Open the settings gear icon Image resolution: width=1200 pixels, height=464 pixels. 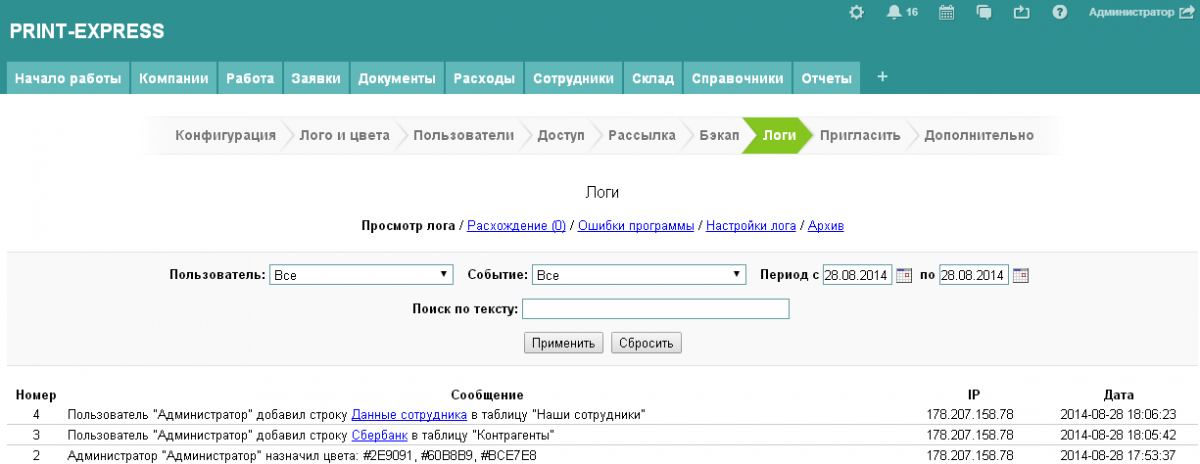(855, 13)
